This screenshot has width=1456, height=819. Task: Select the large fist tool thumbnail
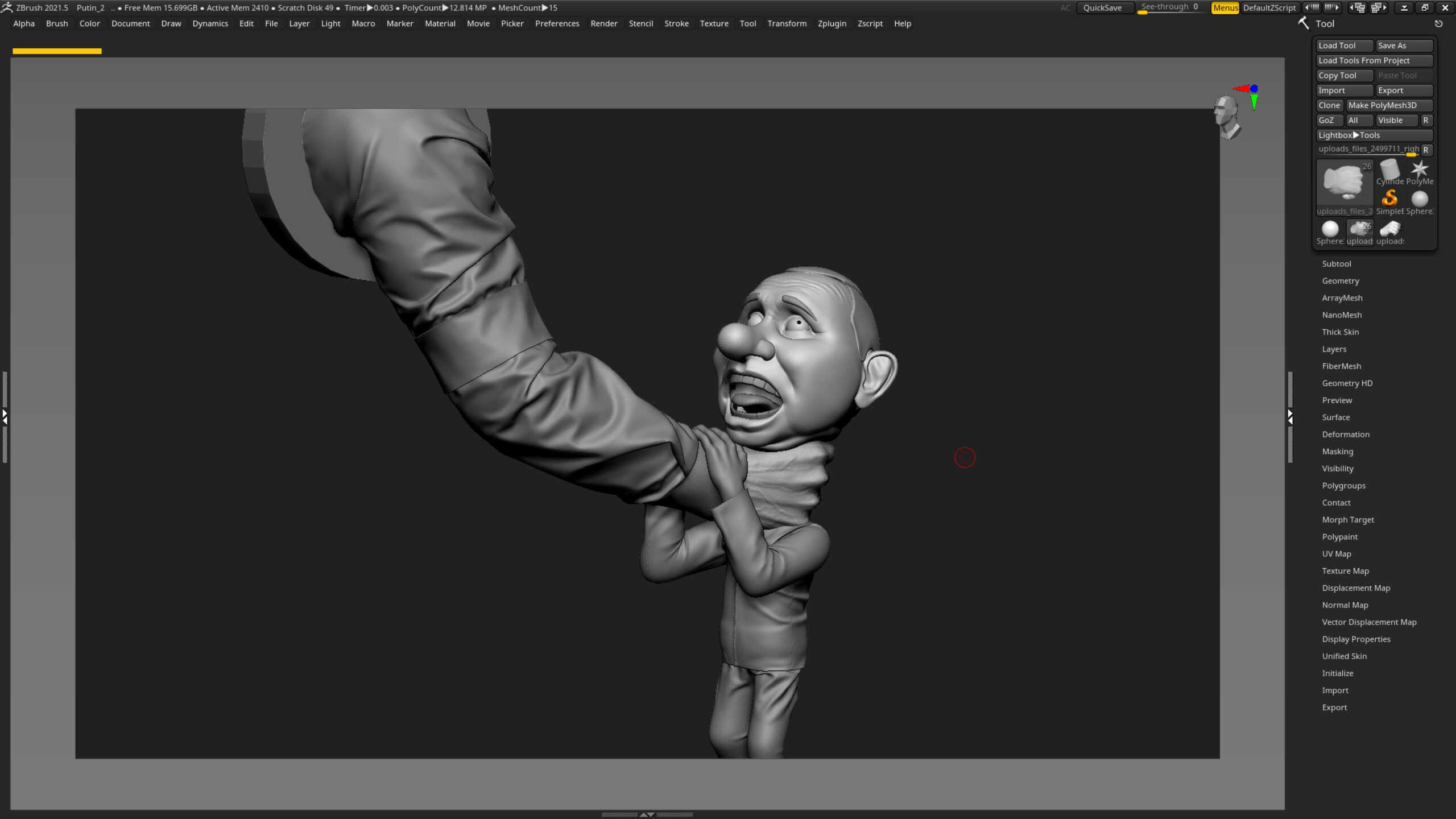[x=1345, y=182]
